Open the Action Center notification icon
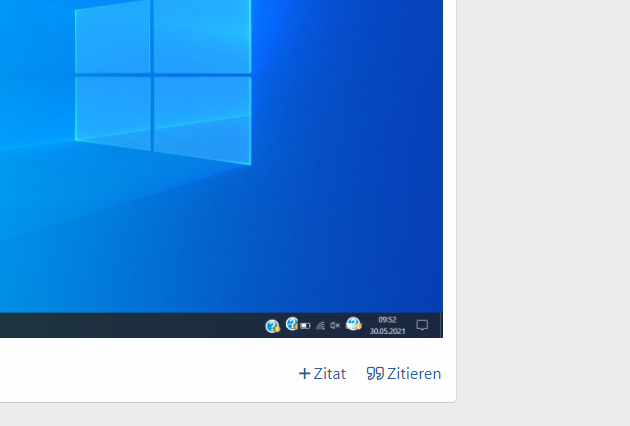 (x=422, y=325)
